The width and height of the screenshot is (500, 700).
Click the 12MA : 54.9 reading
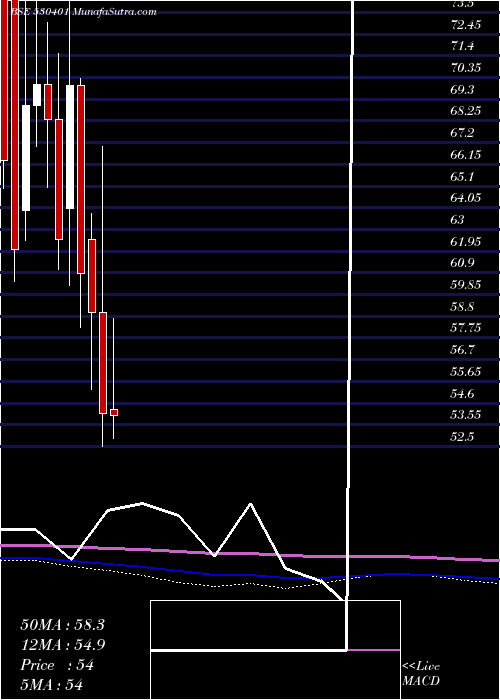coord(63,645)
